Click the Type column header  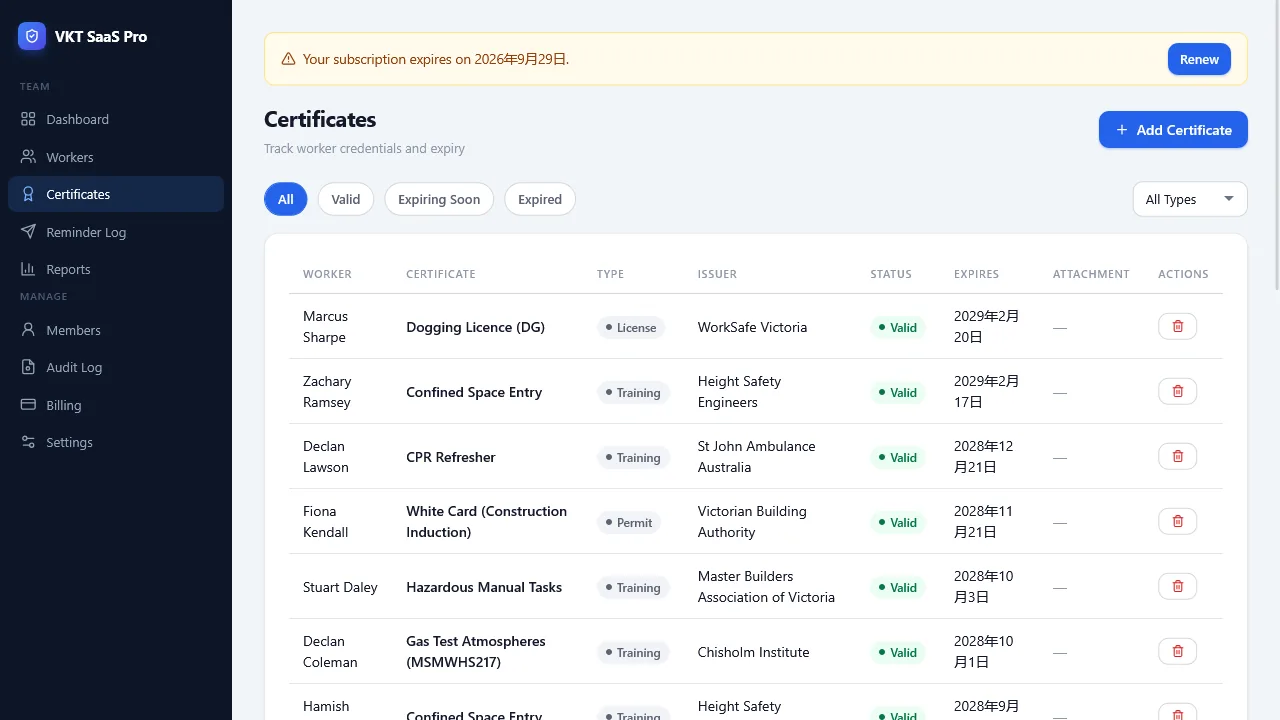click(610, 274)
